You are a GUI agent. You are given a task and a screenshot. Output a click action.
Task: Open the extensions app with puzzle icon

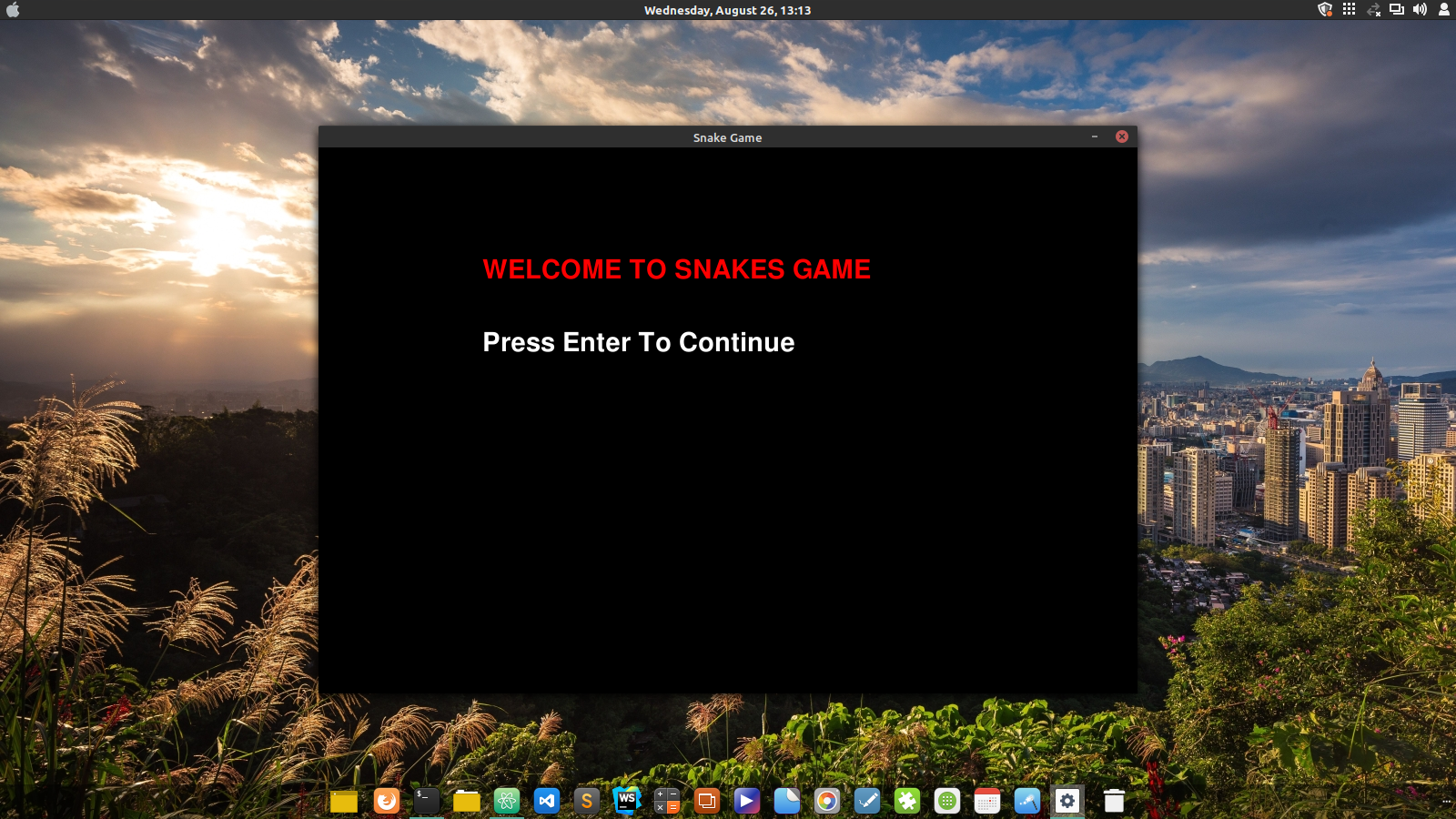[x=907, y=802]
